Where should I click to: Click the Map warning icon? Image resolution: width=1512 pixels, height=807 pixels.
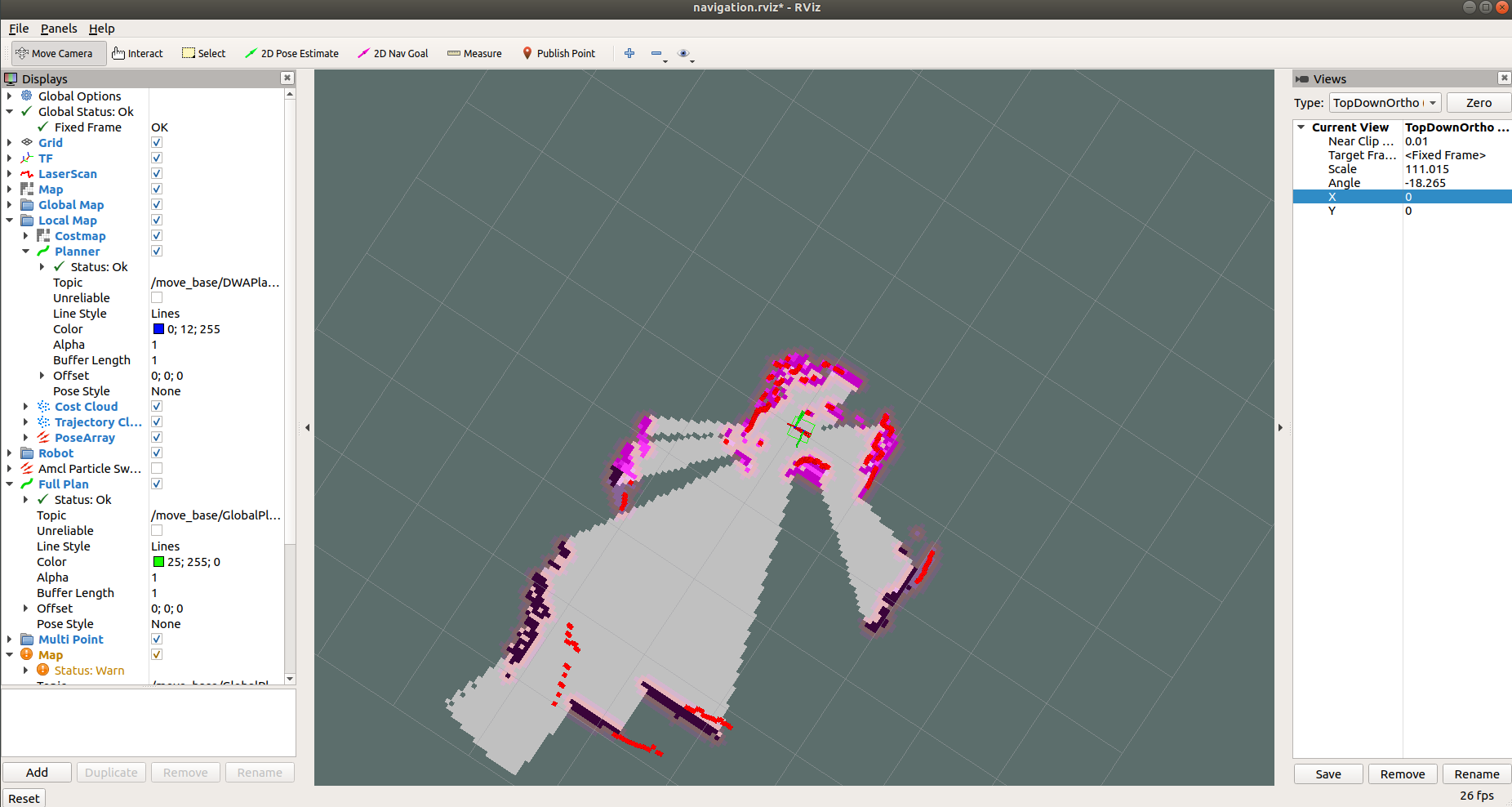pyautogui.click(x=27, y=654)
